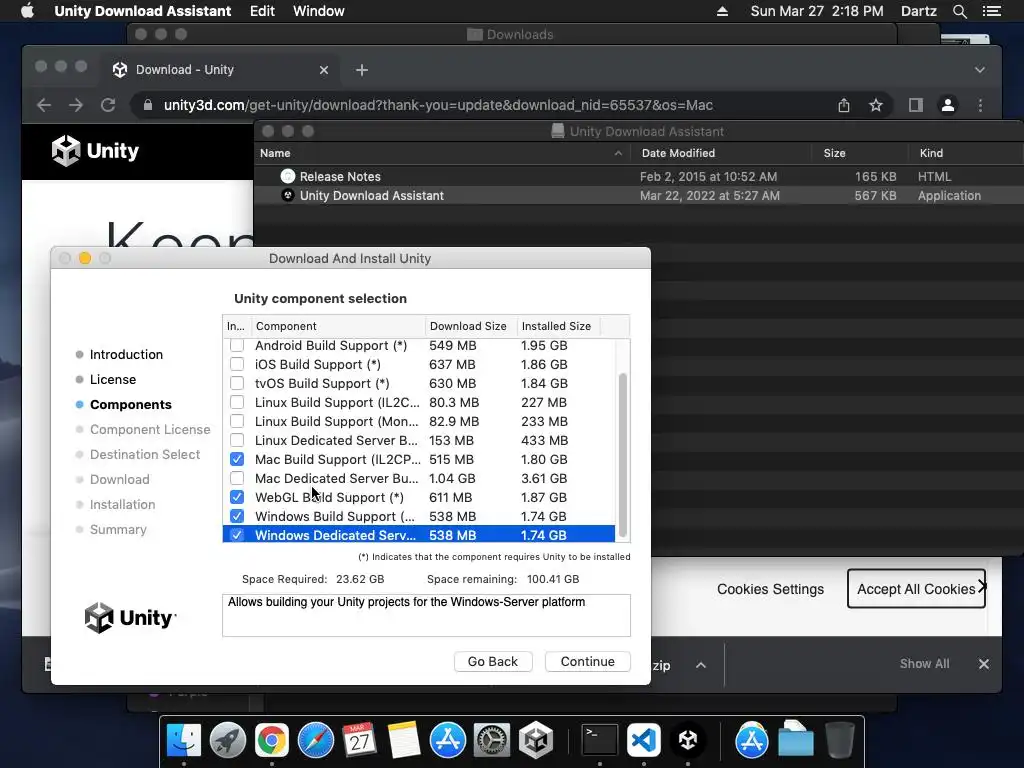Open Visual Studio Code from the Dock
This screenshot has width=1024, height=768.
pyautogui.click(x=644, y=741)
